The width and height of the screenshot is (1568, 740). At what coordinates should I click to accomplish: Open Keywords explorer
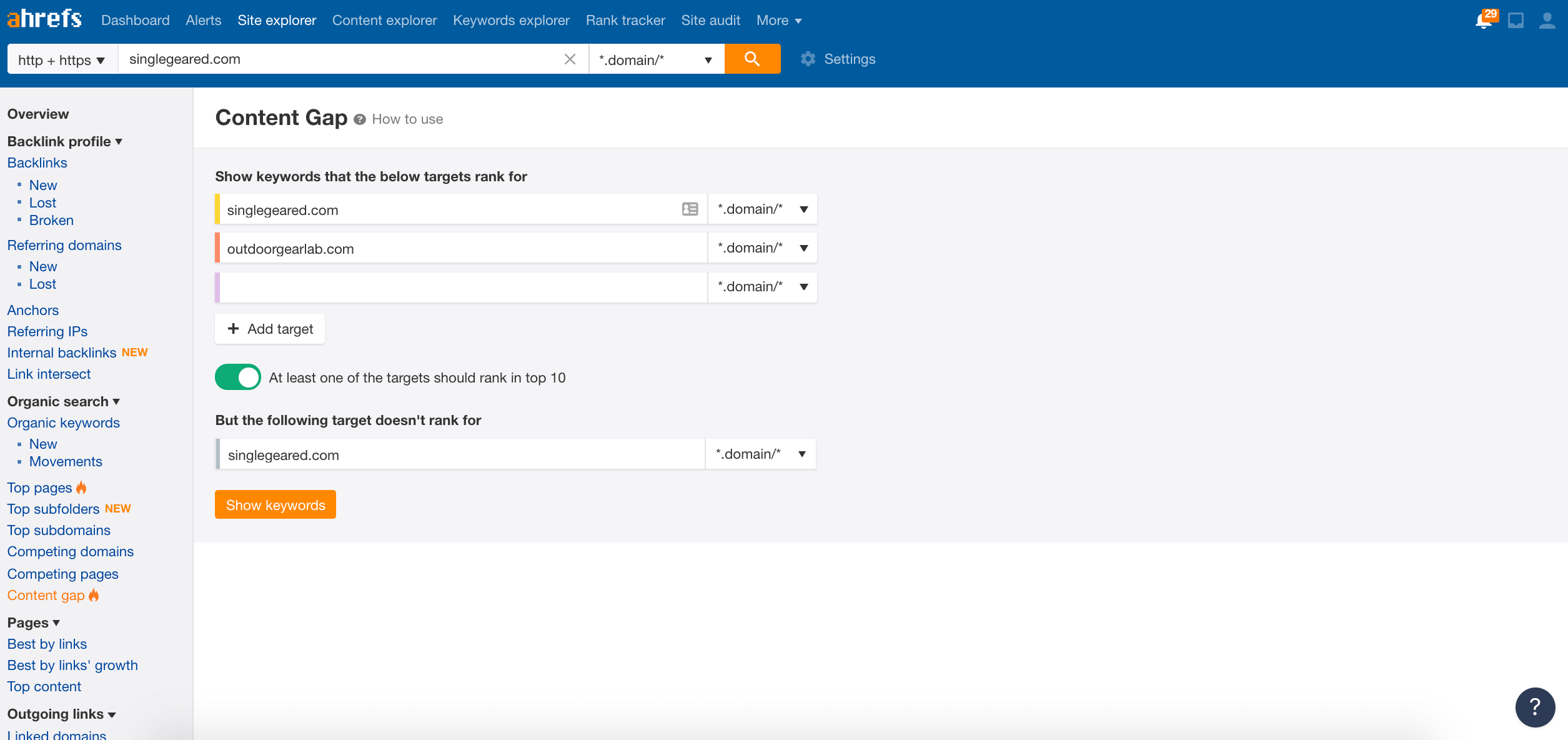tap(512, 21)
